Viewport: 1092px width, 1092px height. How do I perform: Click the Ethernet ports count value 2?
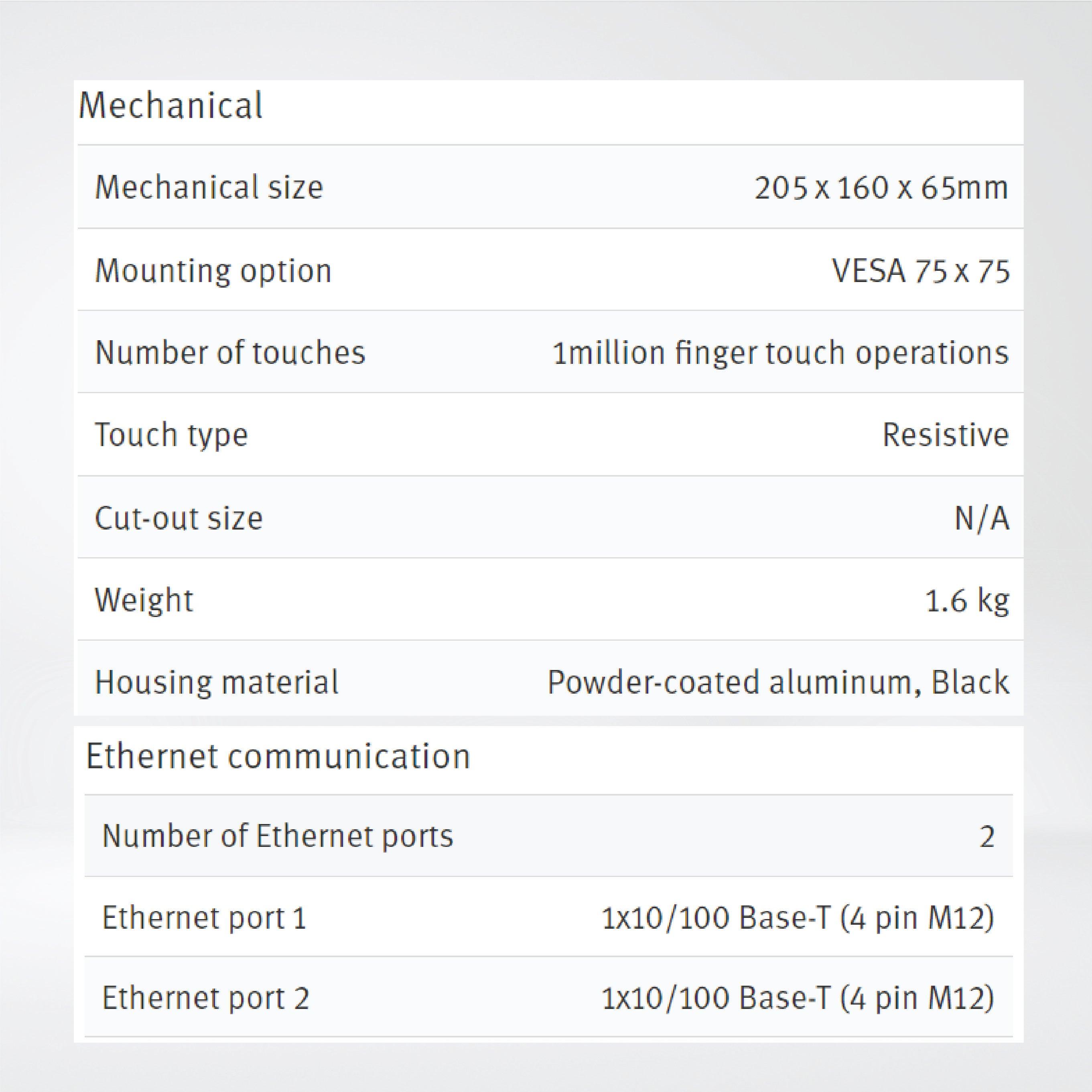point(986,836)
